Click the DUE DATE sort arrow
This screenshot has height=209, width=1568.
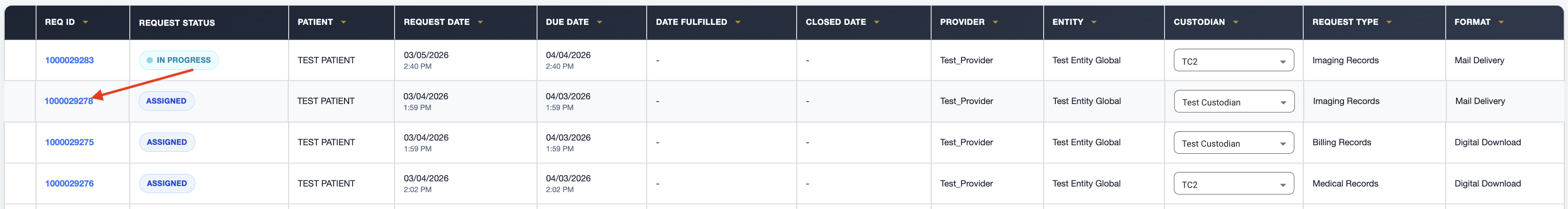(599, 22)
